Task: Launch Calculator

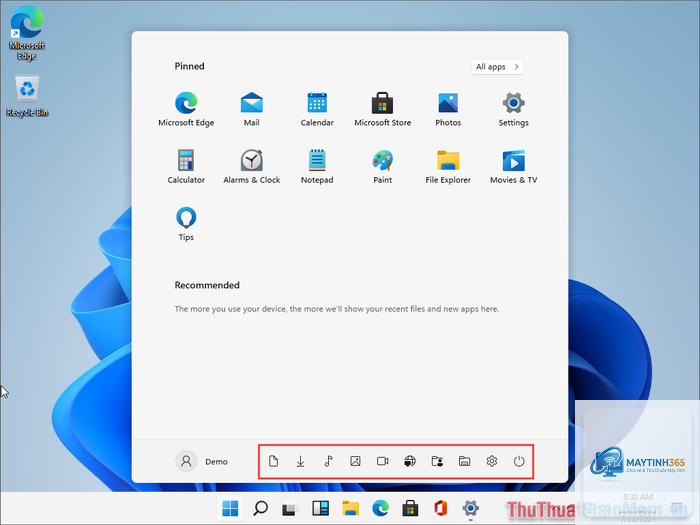Action: point(186,167)
